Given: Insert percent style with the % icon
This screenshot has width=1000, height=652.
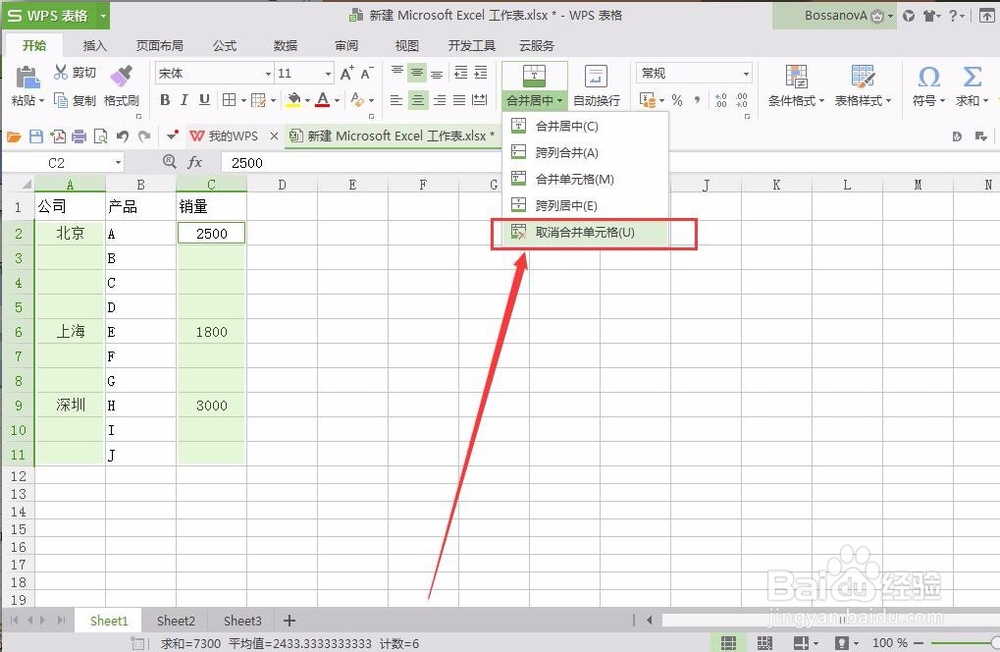Looking at the screenshot, I should [x=676, y=100].
